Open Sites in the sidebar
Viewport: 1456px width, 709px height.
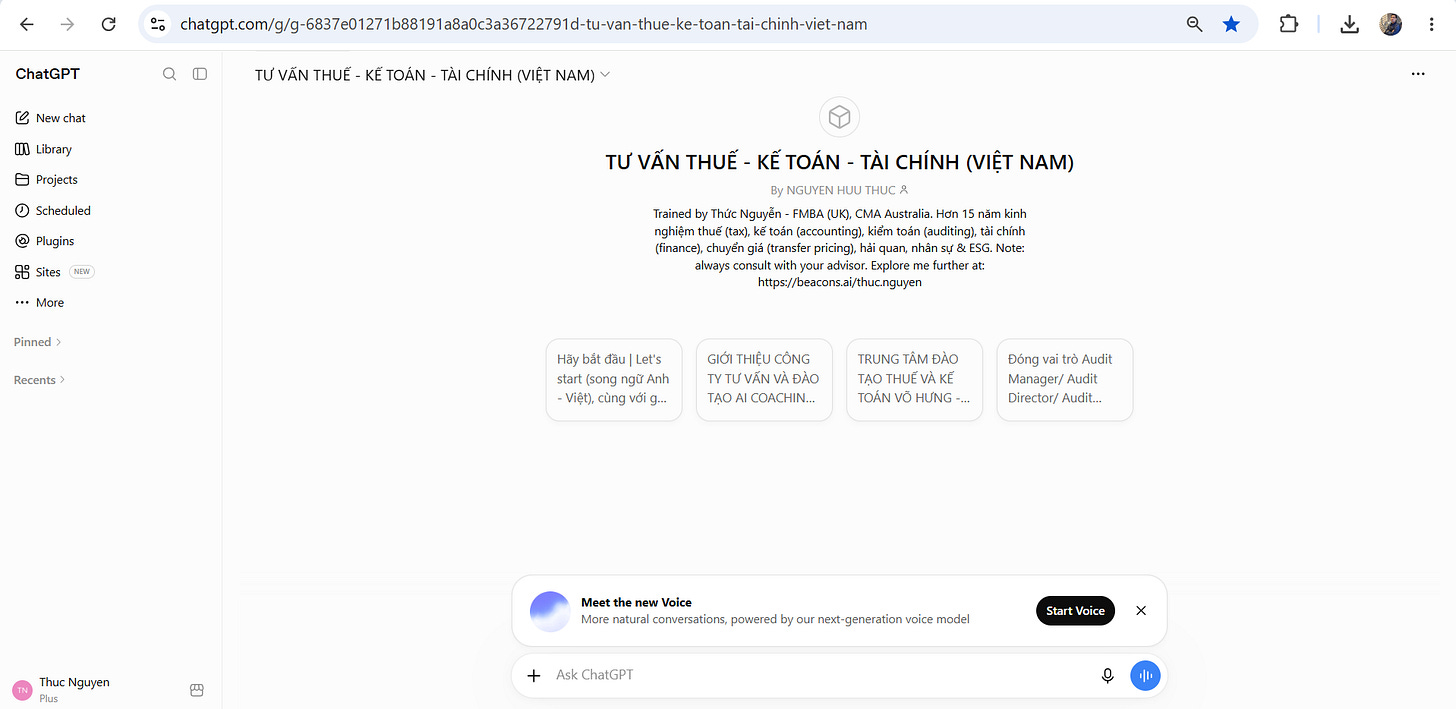(x=111, y=272)
